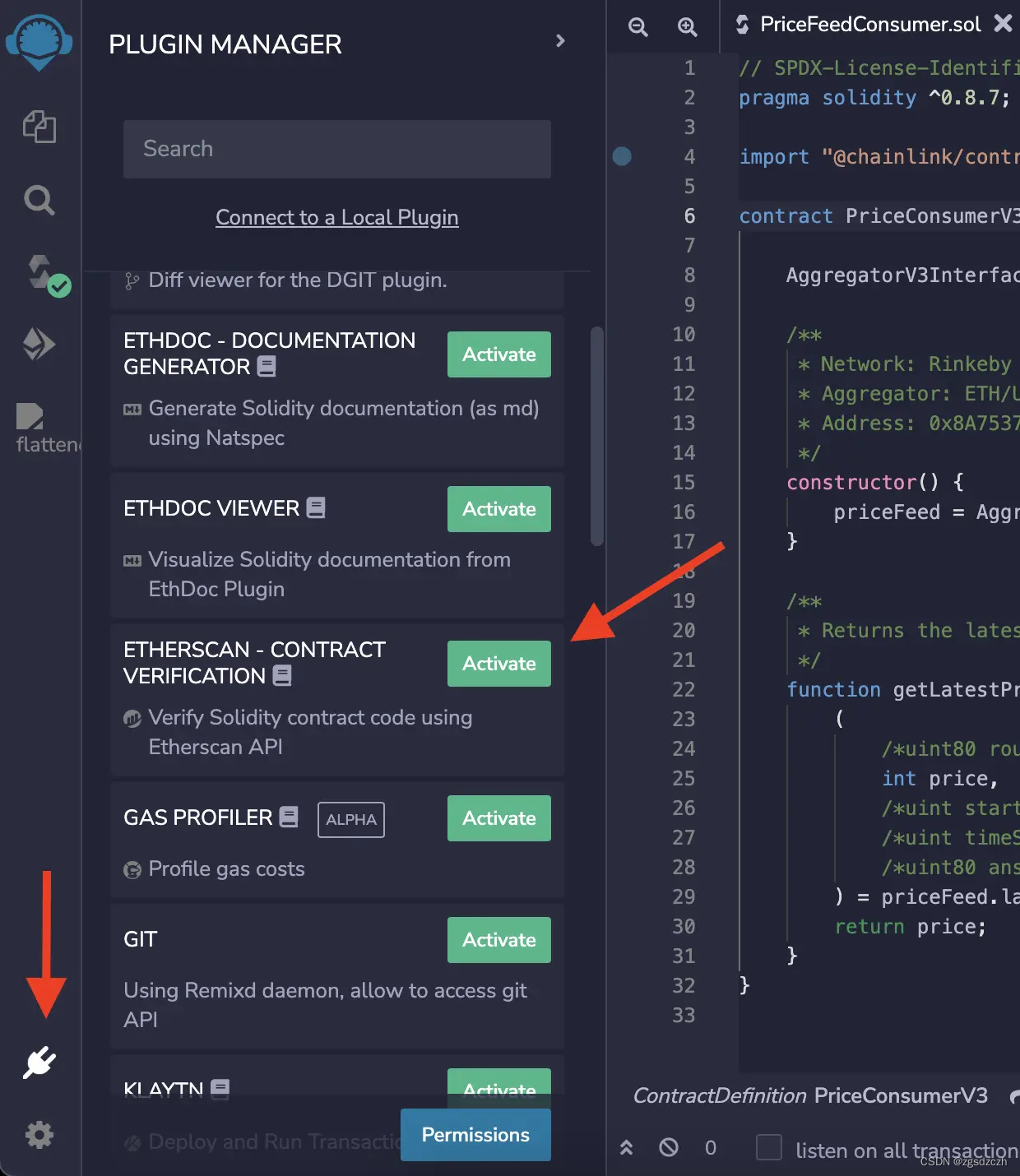Zoom out the editor font

(x=638, y=27)
